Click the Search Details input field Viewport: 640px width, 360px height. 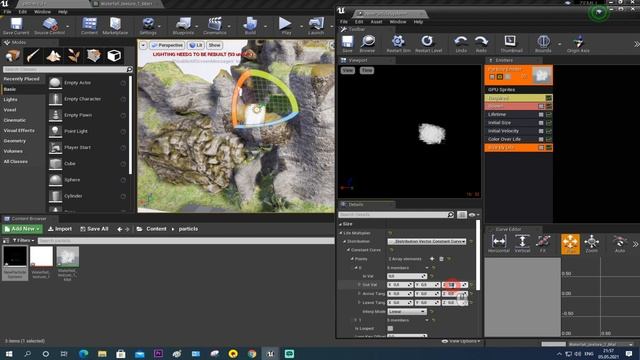tap(396, 215)
